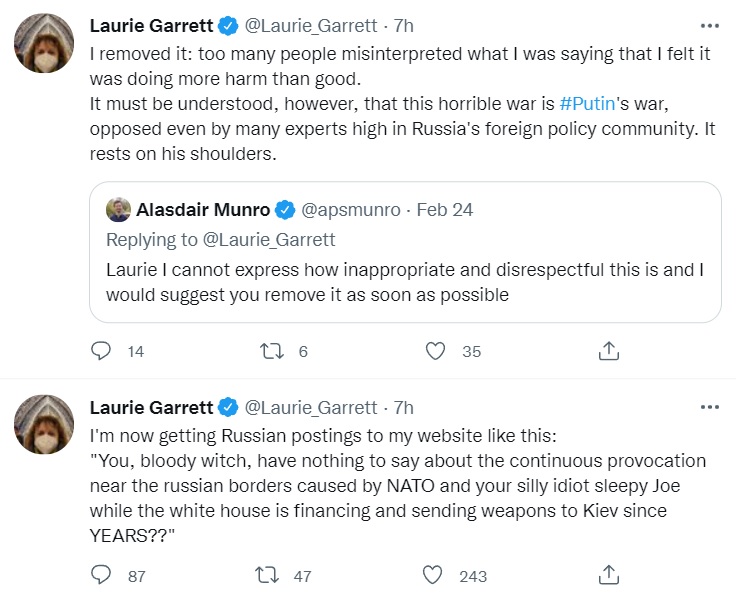Open @Laurie_Garrett handle in first tweet header

(311, 26)
